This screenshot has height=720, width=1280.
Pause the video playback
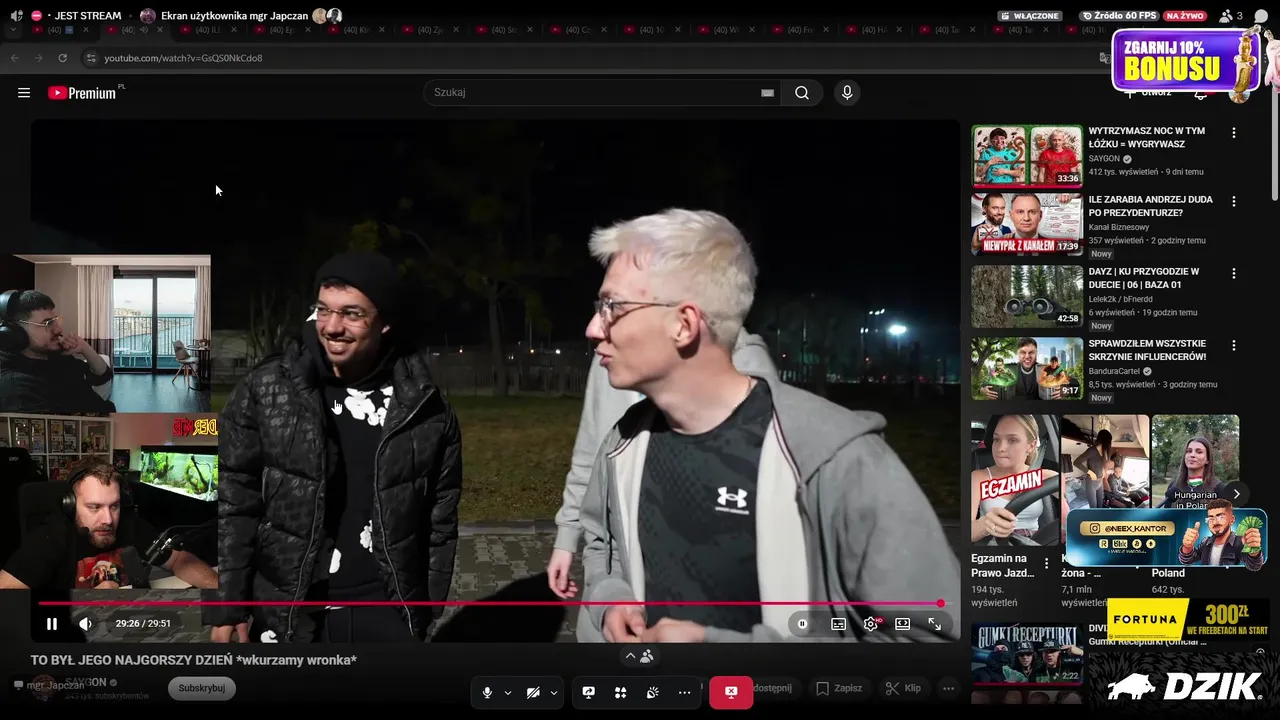pos(52,624)
